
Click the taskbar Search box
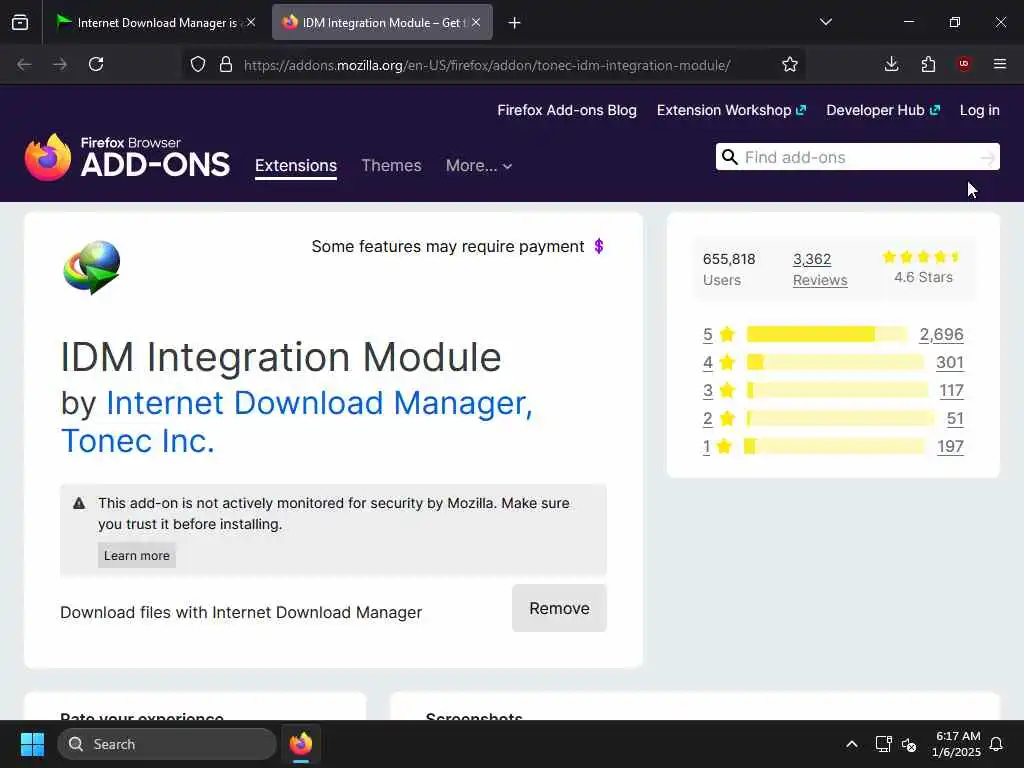[x=167, y=744]
